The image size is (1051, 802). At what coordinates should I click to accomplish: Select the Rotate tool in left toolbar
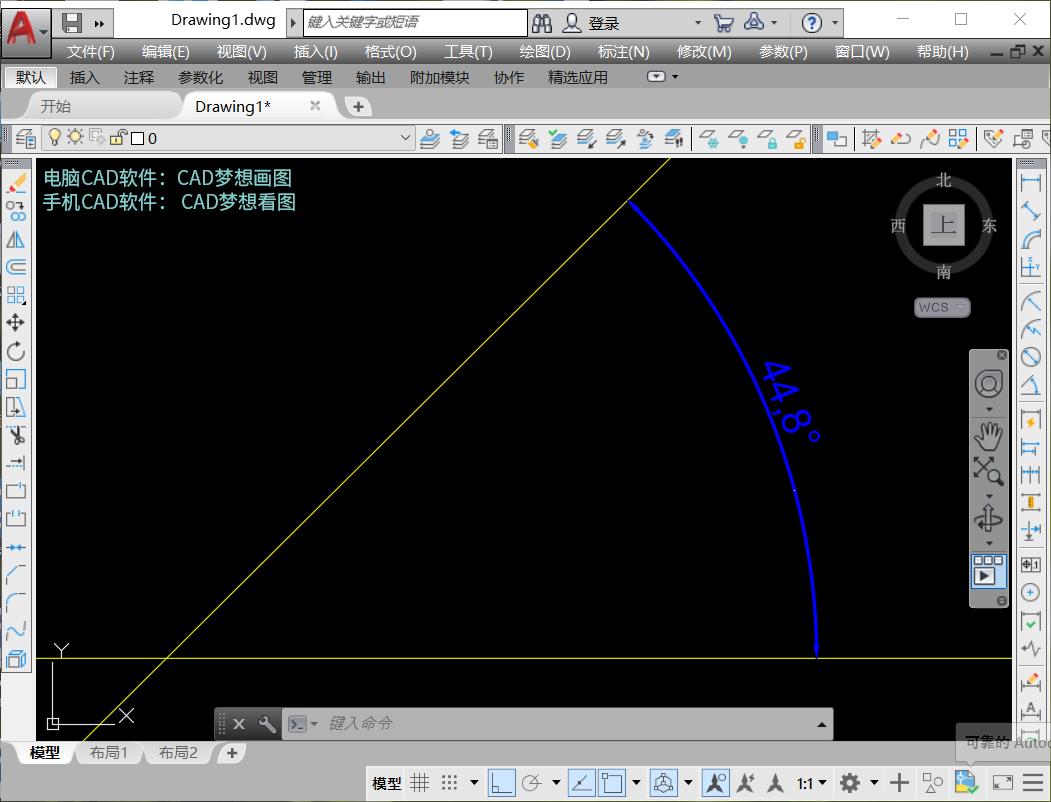(x=16, y=351)
